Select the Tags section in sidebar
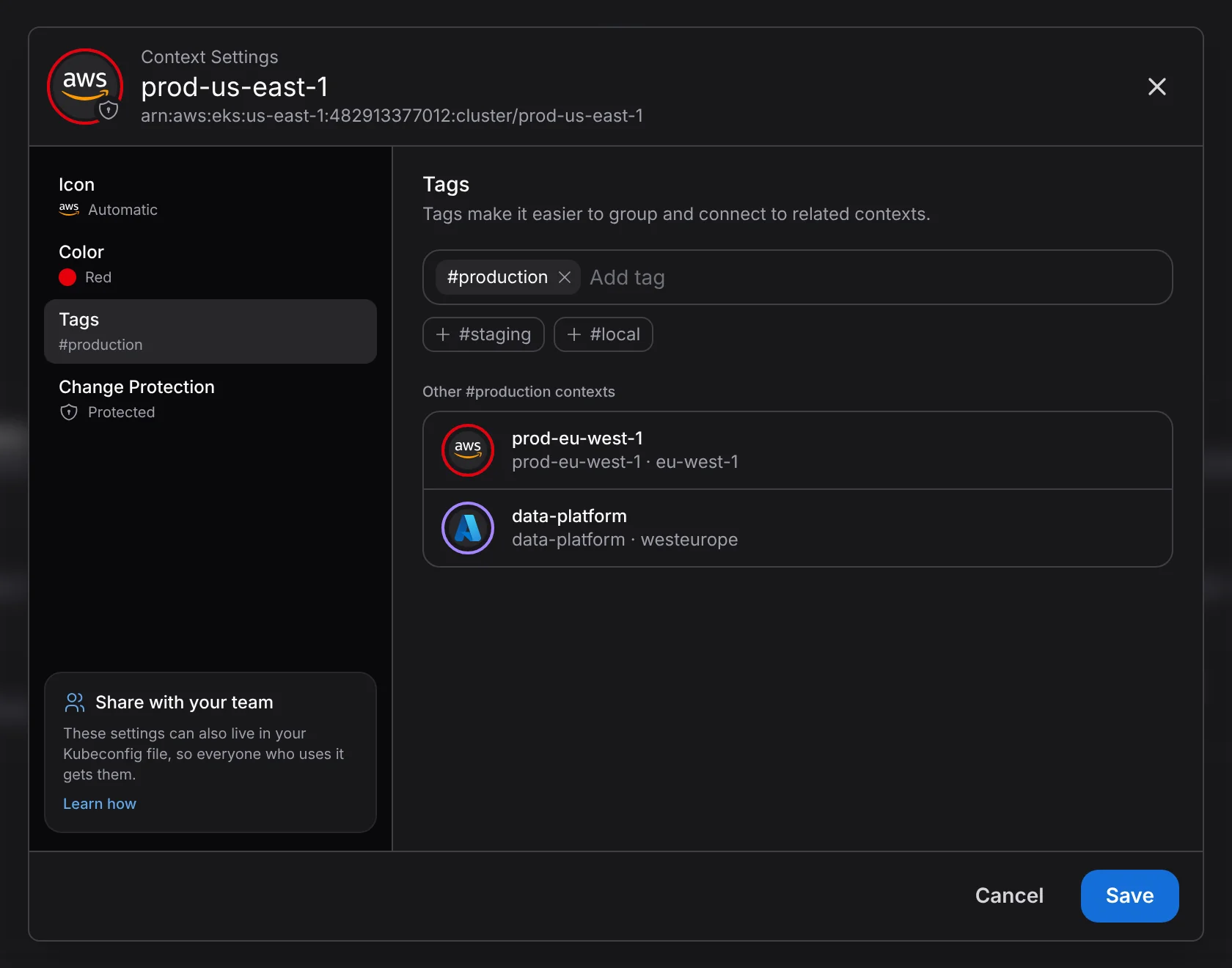1232x968 pixels. 210,331
